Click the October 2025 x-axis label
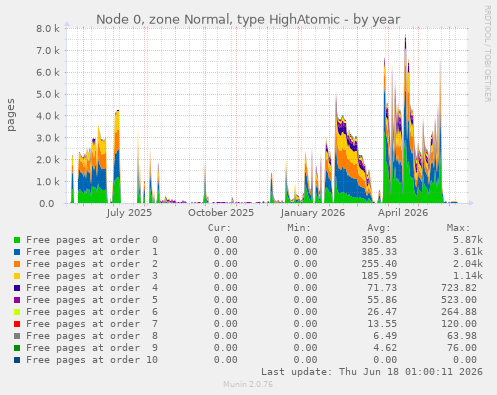497x395 pixels. coord(221,213)
